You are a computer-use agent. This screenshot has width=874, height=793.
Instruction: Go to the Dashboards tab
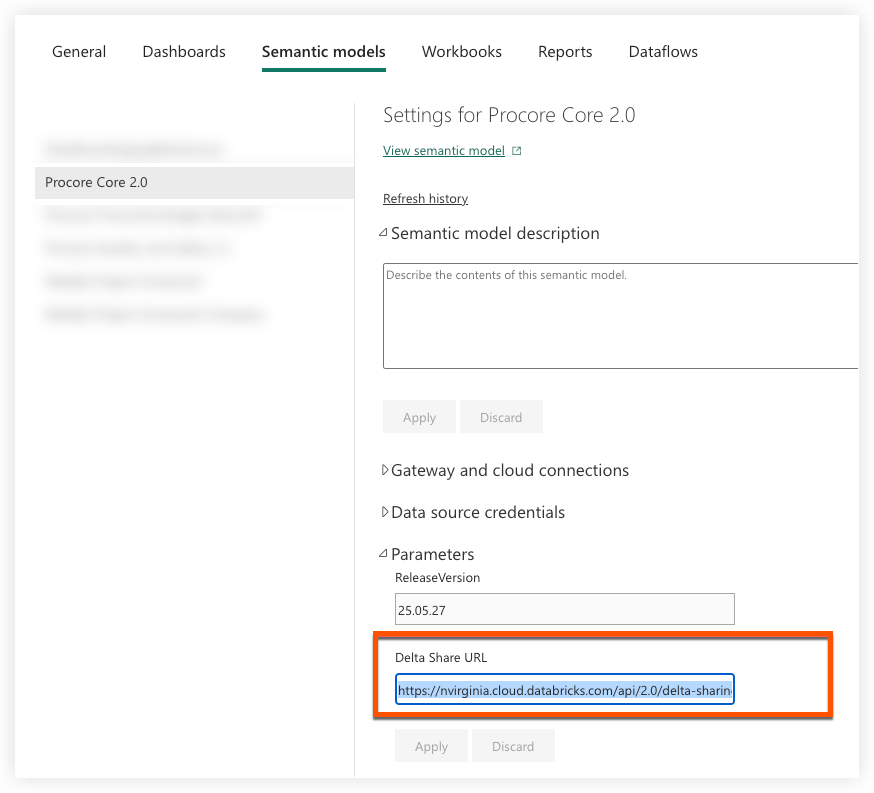click(183, 51)
